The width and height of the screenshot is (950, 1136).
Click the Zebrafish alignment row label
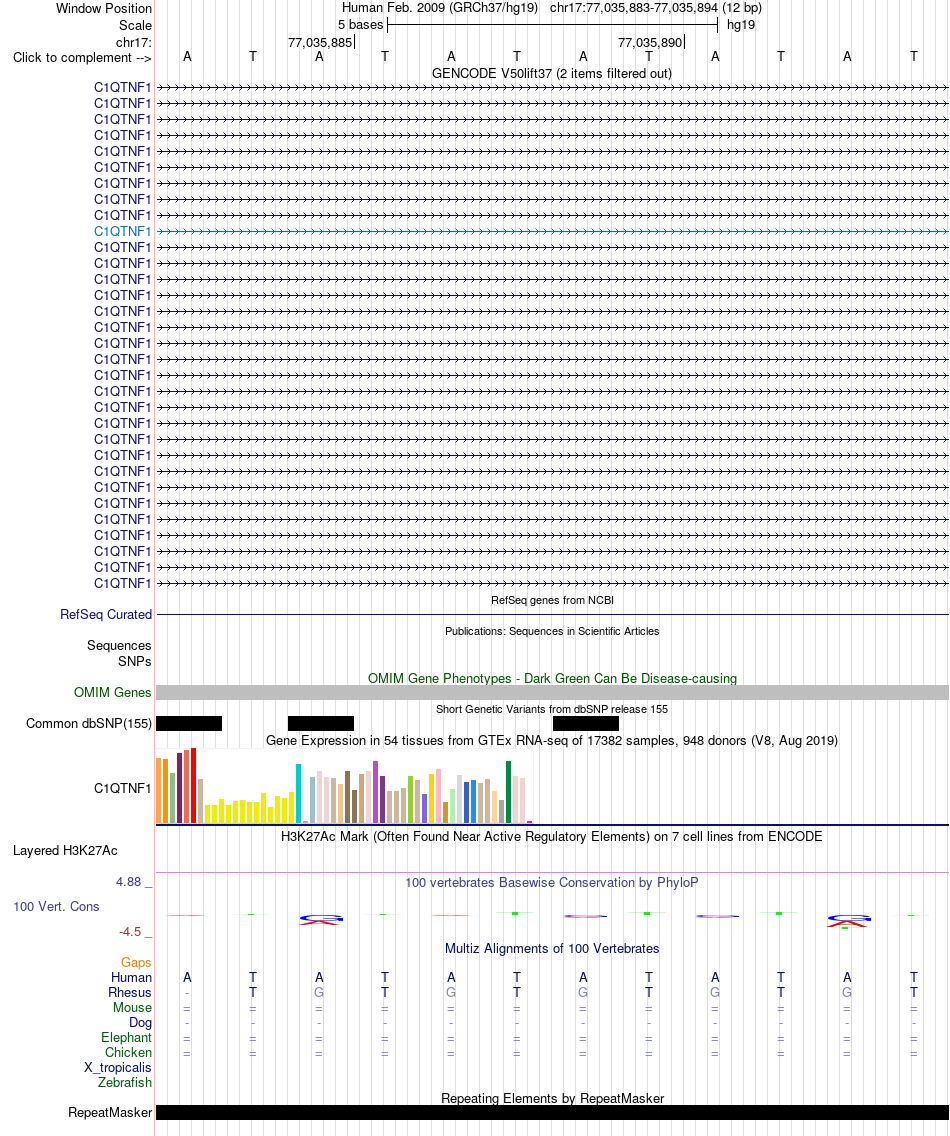pos(125,1082)
